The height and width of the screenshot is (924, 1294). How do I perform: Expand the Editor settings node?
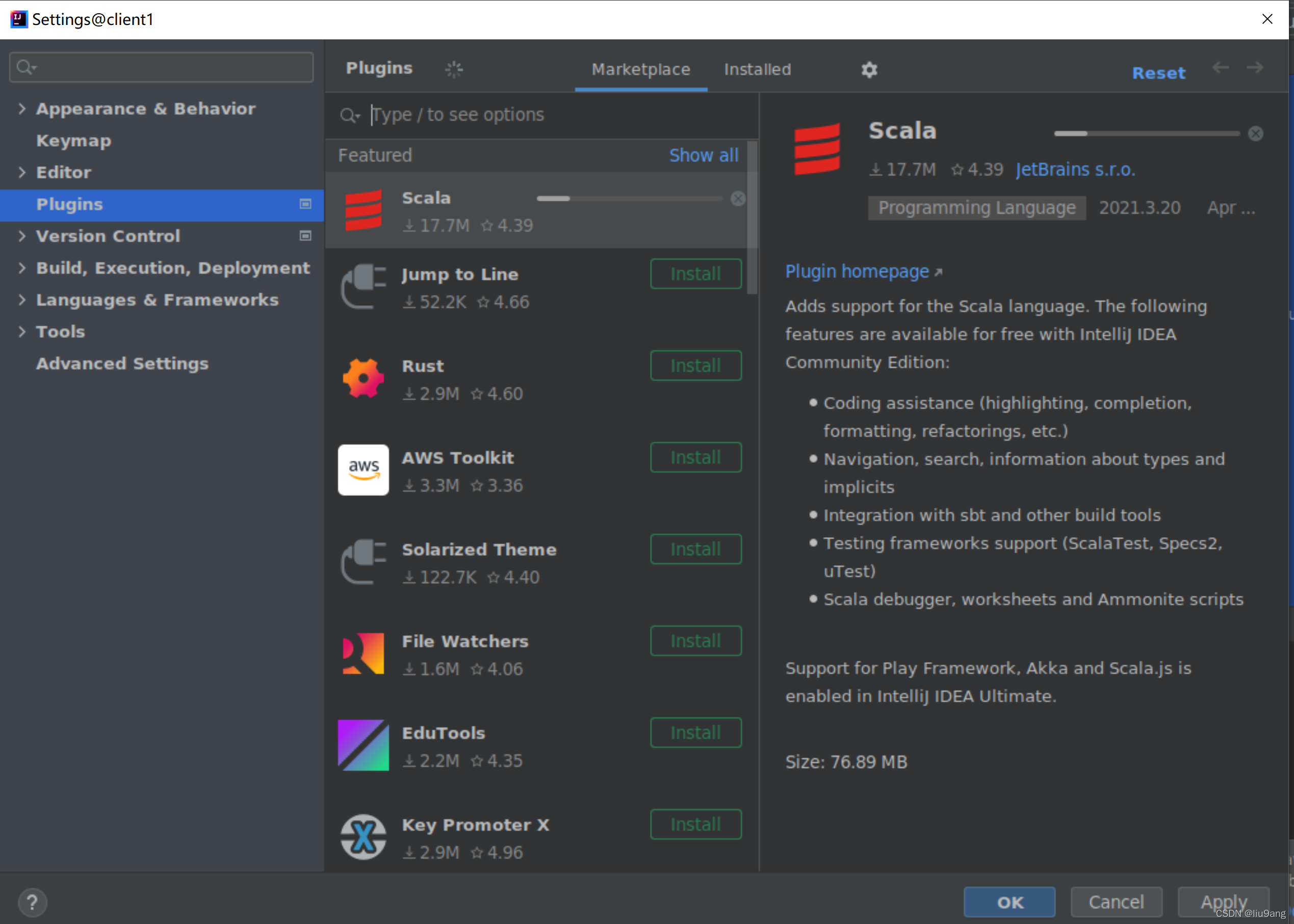pos(21,172)
